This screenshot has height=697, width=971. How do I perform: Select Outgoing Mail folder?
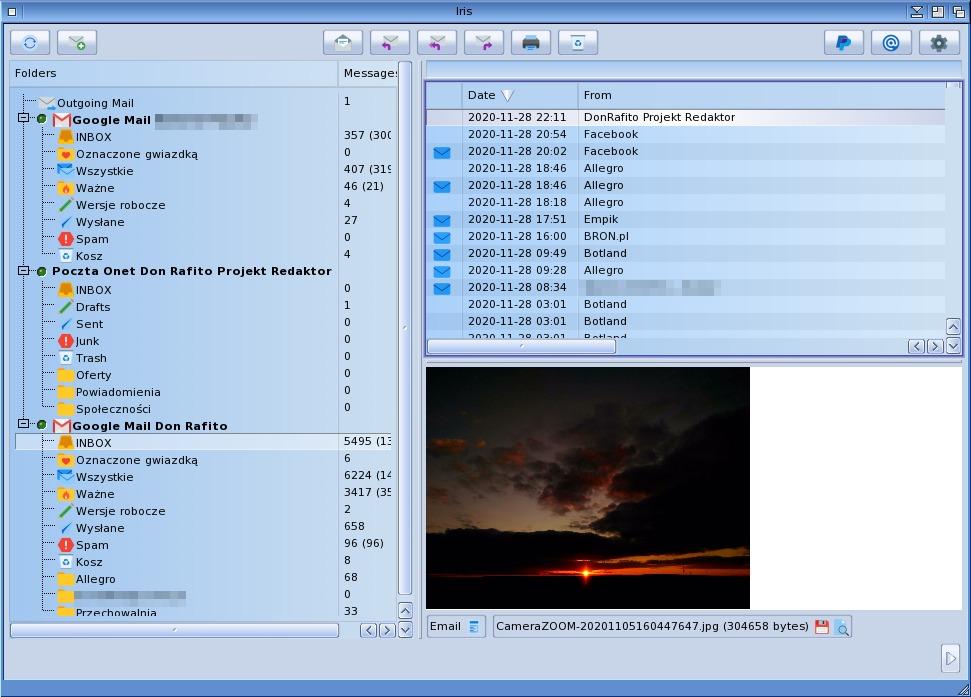95,103
